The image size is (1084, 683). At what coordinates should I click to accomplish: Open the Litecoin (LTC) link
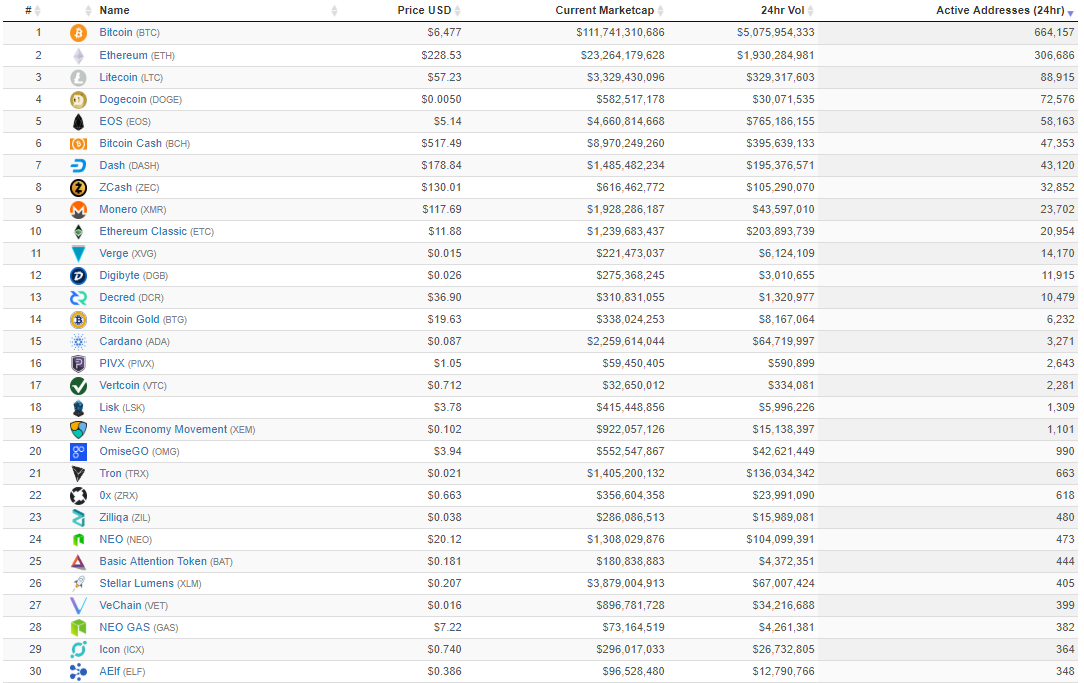tap(131, 77)
